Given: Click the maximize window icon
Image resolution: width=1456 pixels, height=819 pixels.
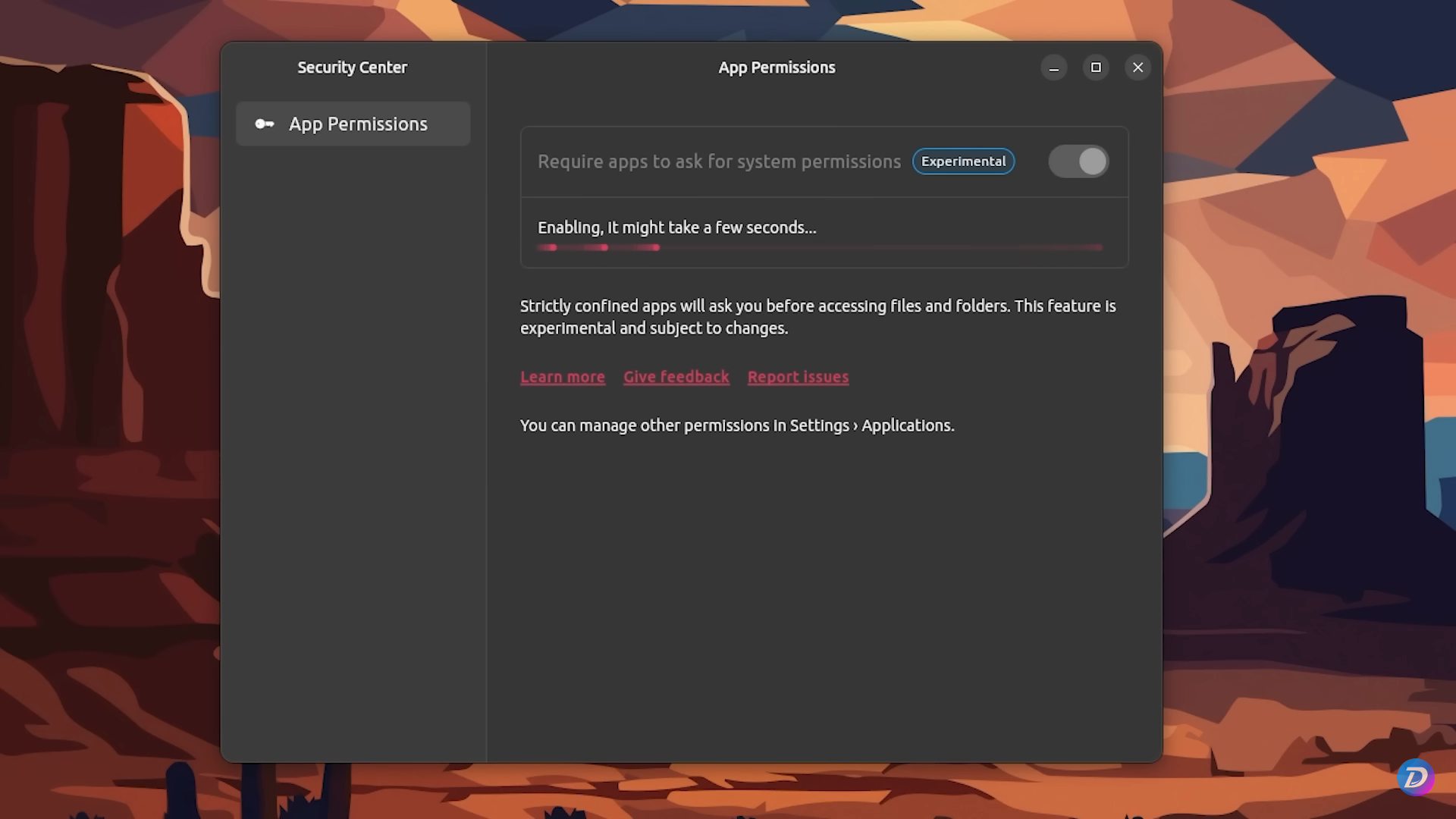Looking at the screenshot, I should click(1096, 67).
